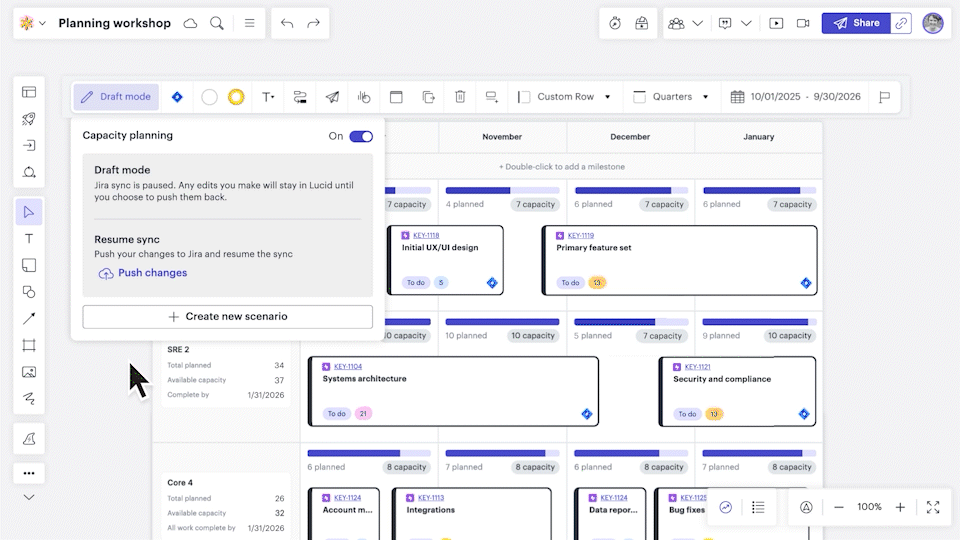This screenshot has height=540, width=960.
Task: Open the Quarters dropdown
Action: tap(671, 97)
